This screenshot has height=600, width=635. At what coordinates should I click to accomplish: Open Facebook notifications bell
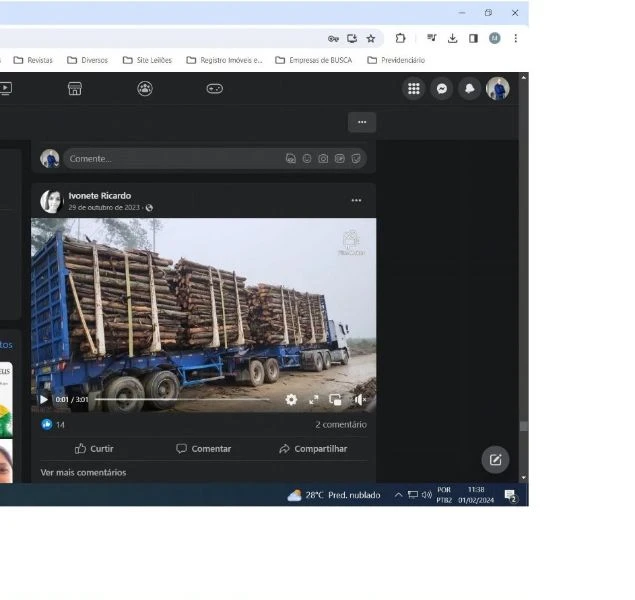(x=469, y=89)
